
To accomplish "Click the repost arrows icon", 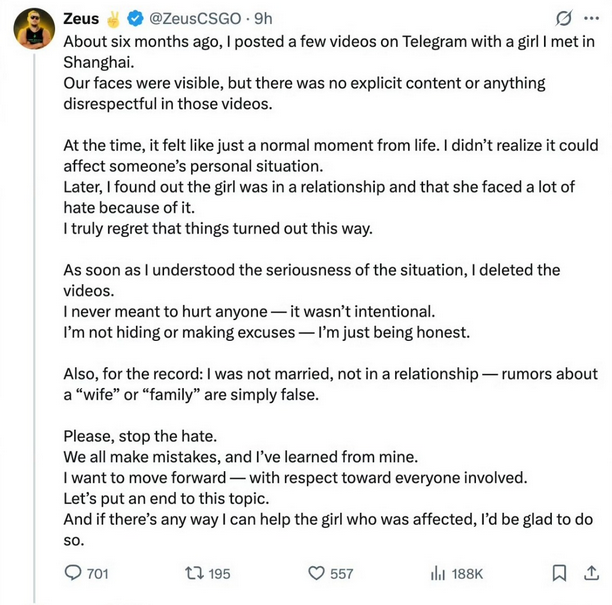I will pos(194,573).
